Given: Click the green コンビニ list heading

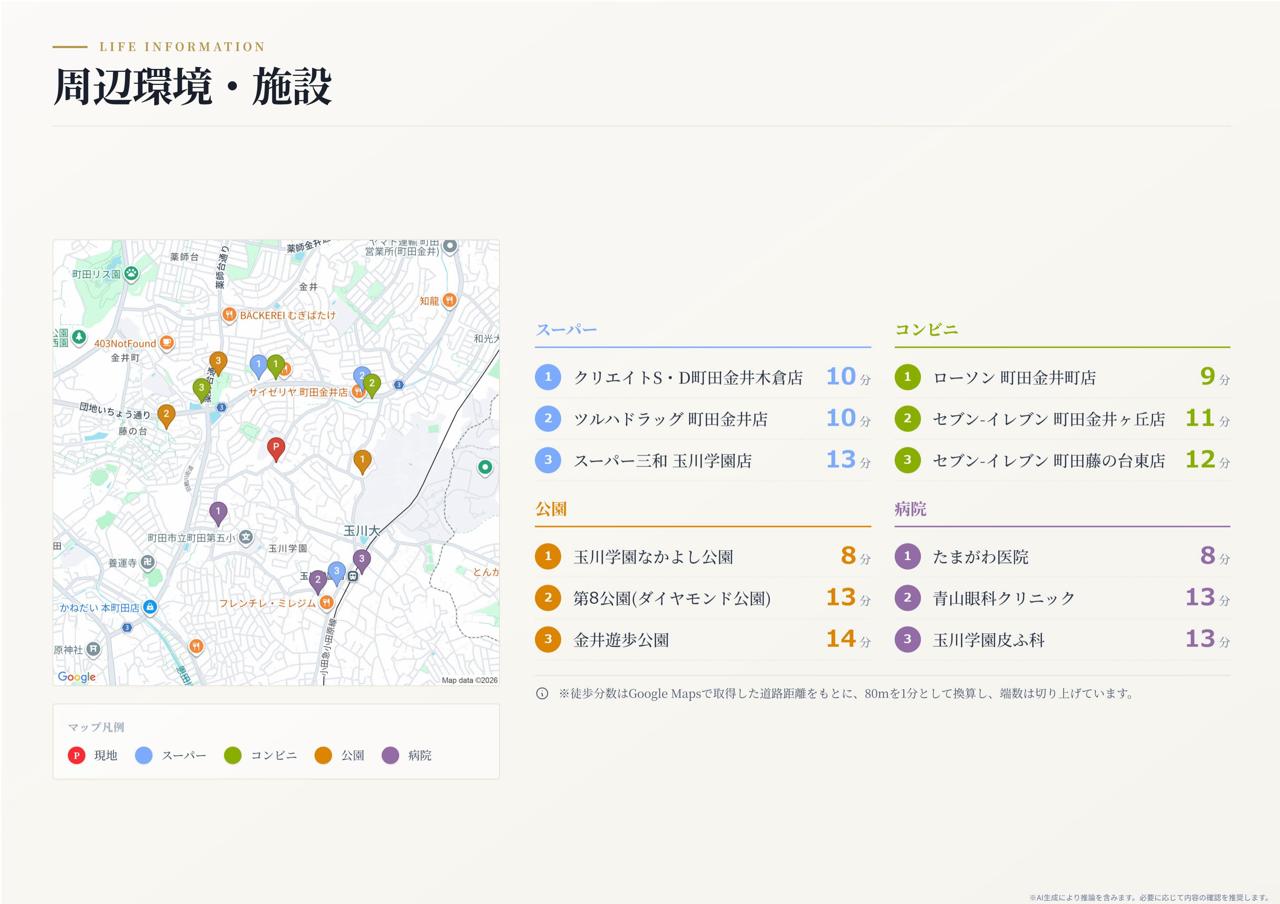Looking at the screenshot, I should coord(926,329).
